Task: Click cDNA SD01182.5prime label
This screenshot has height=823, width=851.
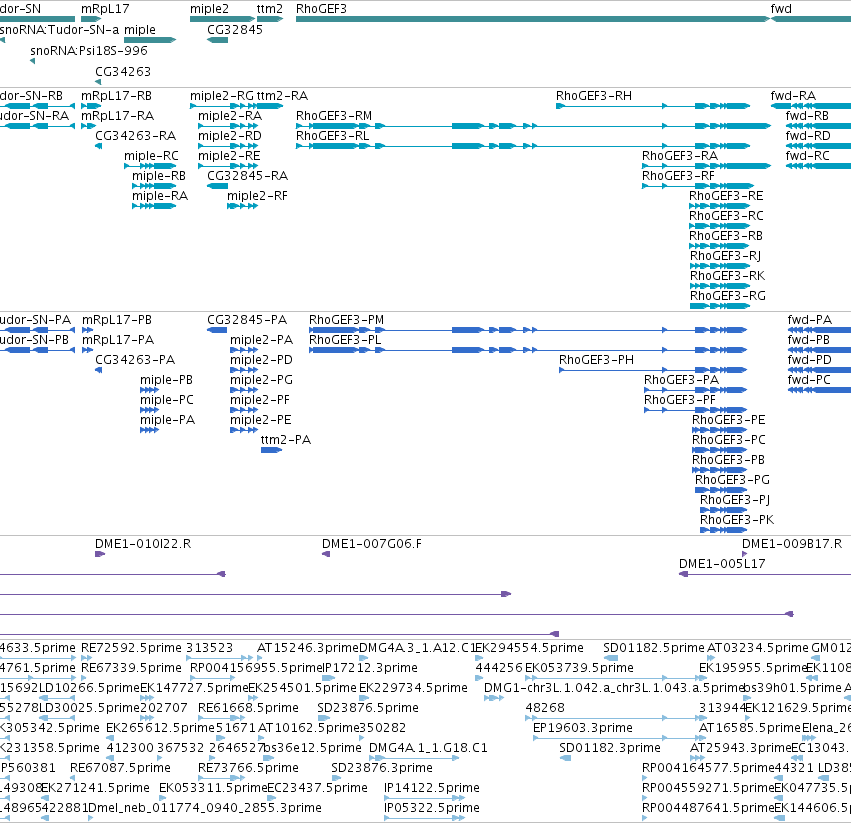Action: [654, 648]
